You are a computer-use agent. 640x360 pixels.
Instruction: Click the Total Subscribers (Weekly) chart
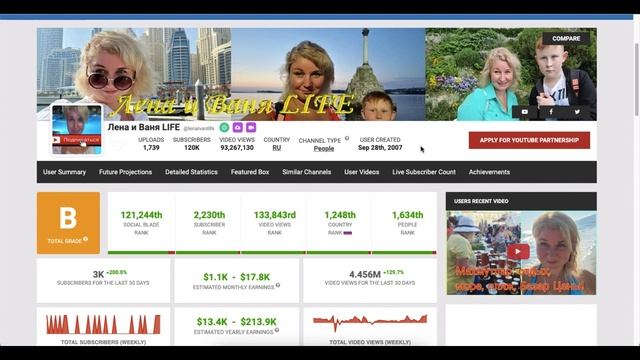tap(103, 324)
